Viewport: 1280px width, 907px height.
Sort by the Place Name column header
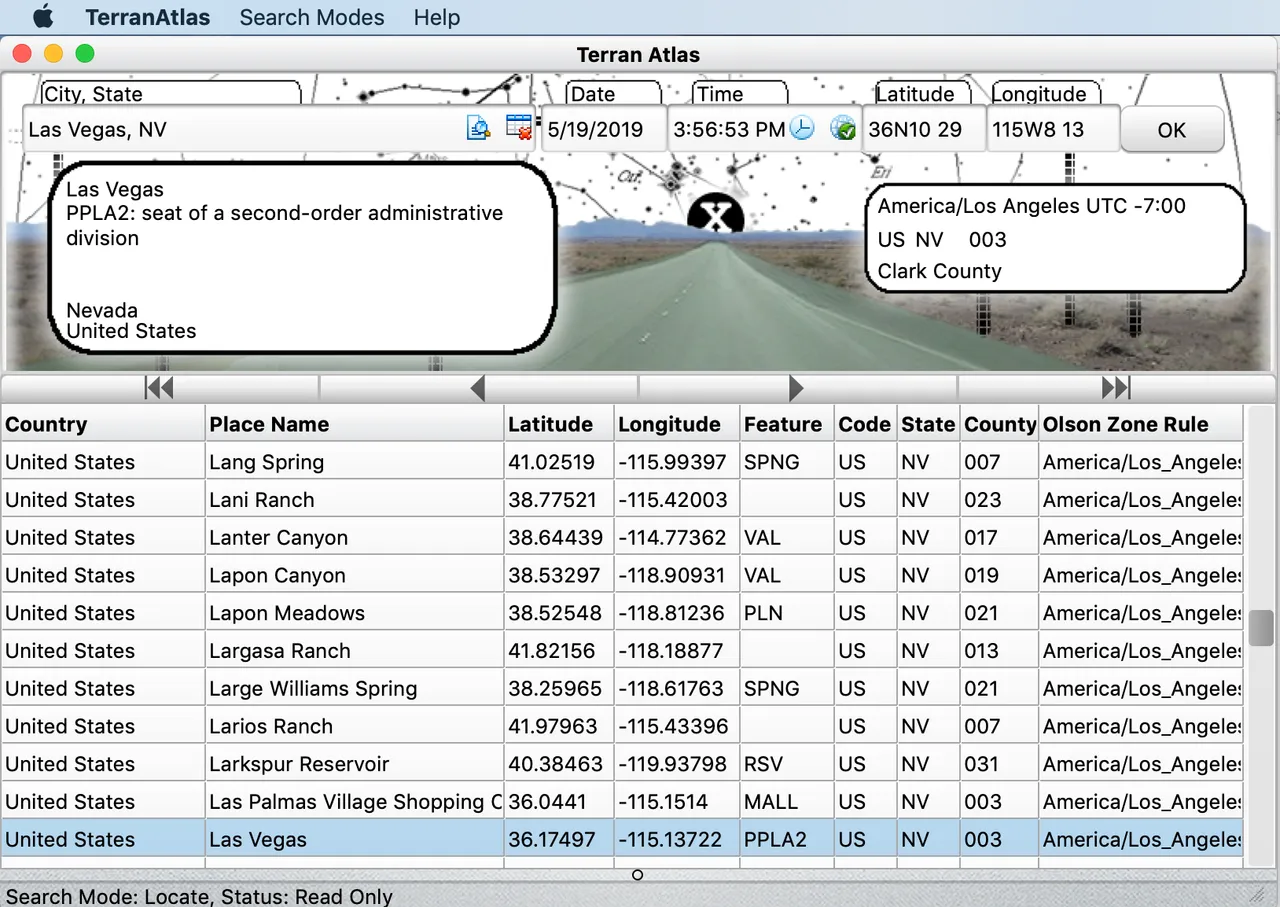354,424
